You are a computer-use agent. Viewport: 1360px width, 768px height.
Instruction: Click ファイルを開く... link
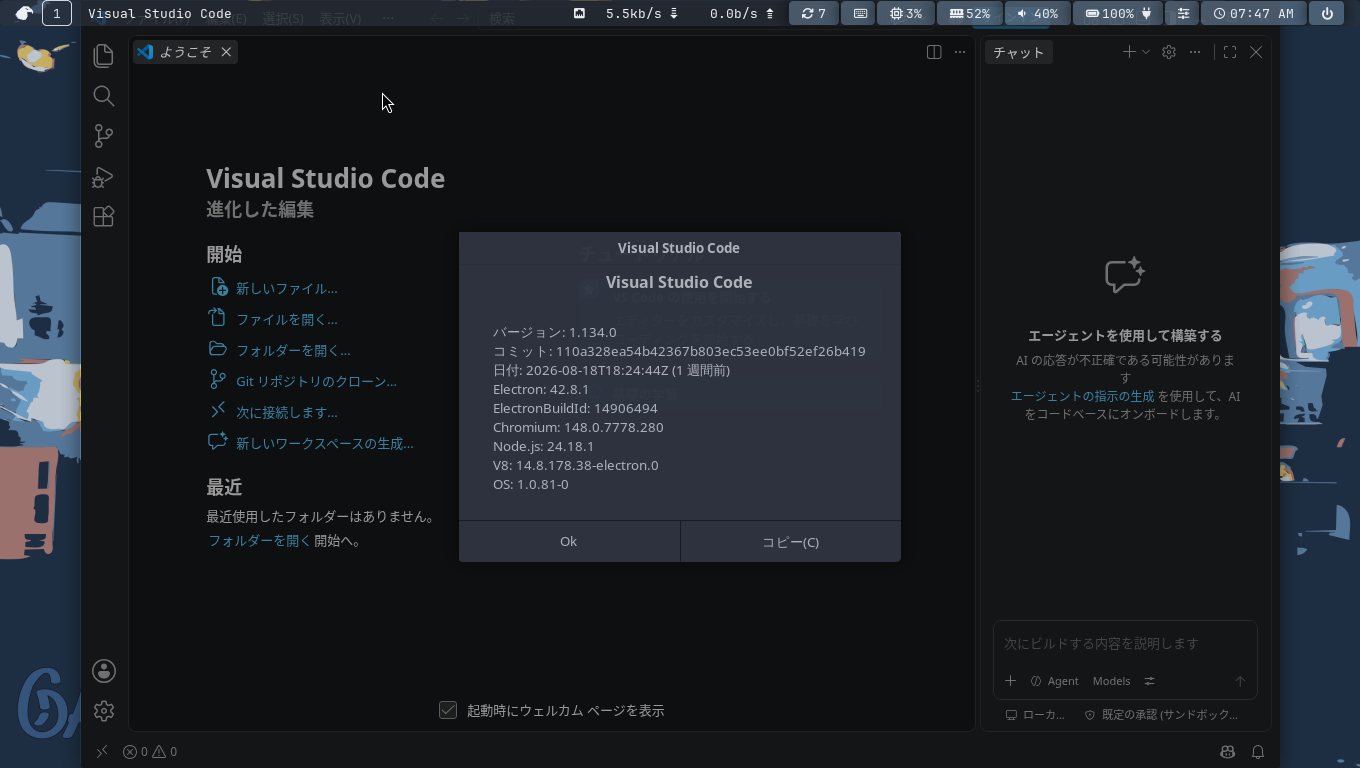(286, 319)
